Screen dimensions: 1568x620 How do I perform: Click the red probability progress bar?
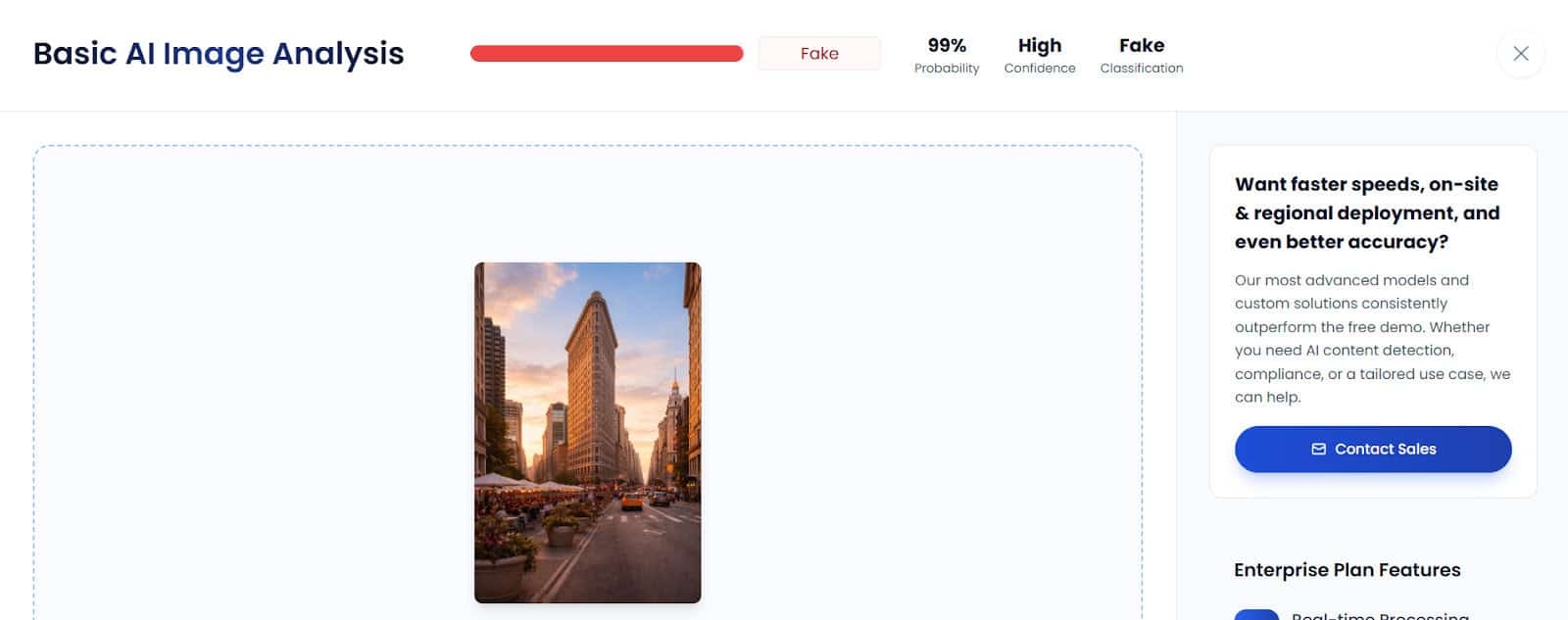coord(607,54)
